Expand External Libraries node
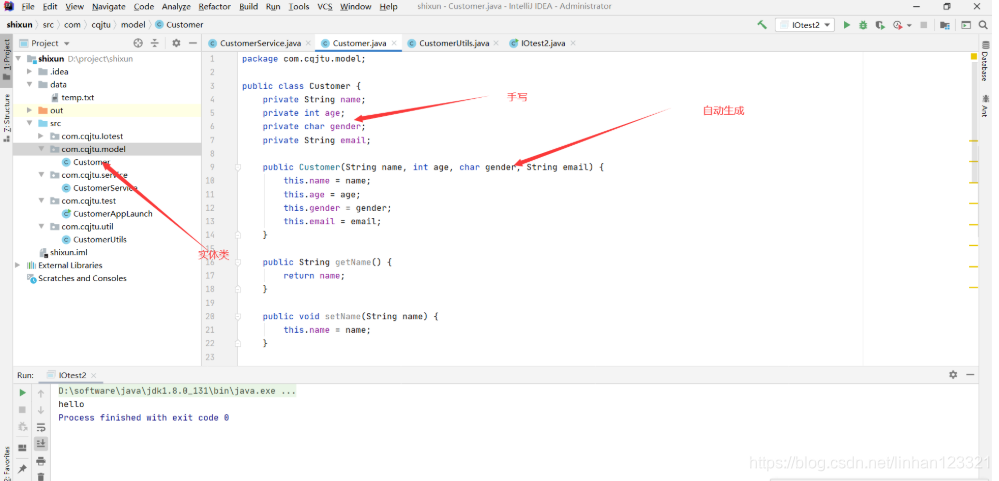999x481 pixels. click(18, 265)
